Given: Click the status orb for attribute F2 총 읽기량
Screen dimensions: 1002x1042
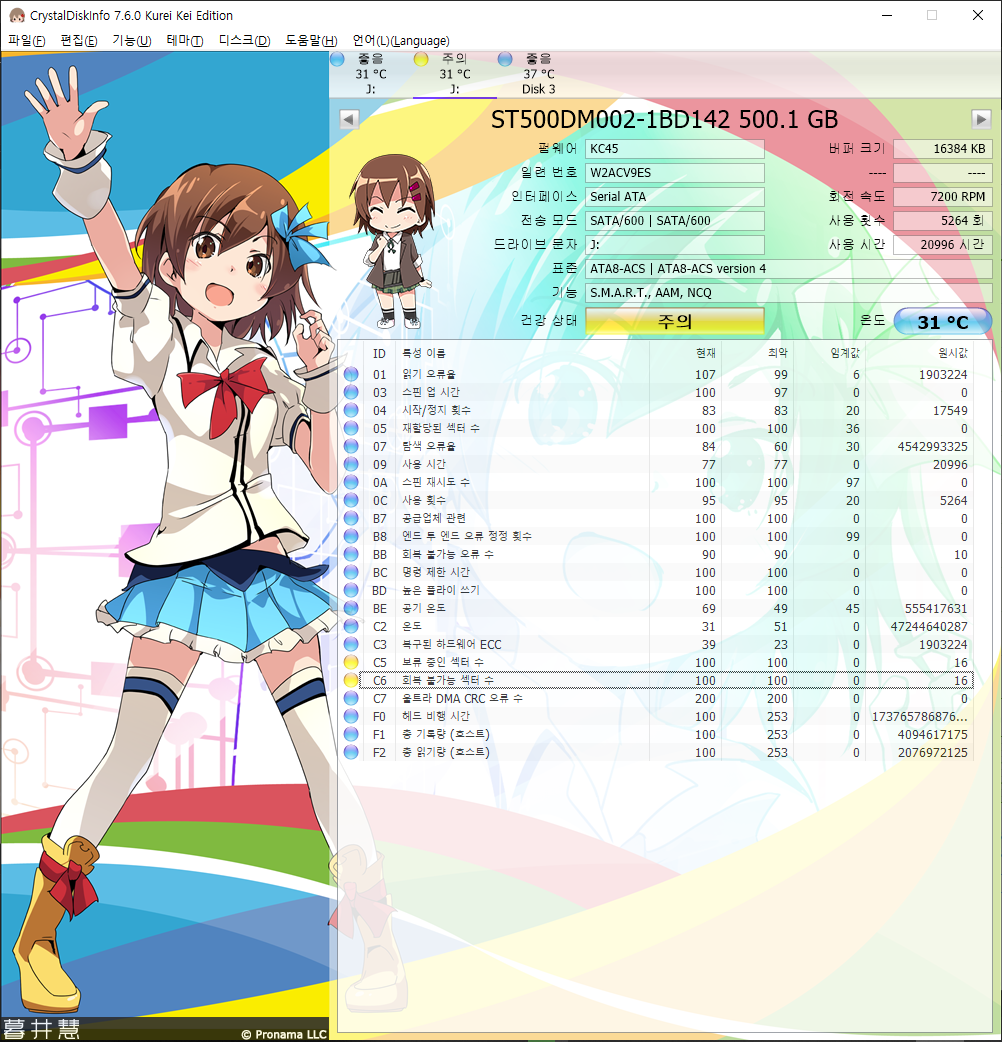Looking at the screenshot, I should coord(351,752).
